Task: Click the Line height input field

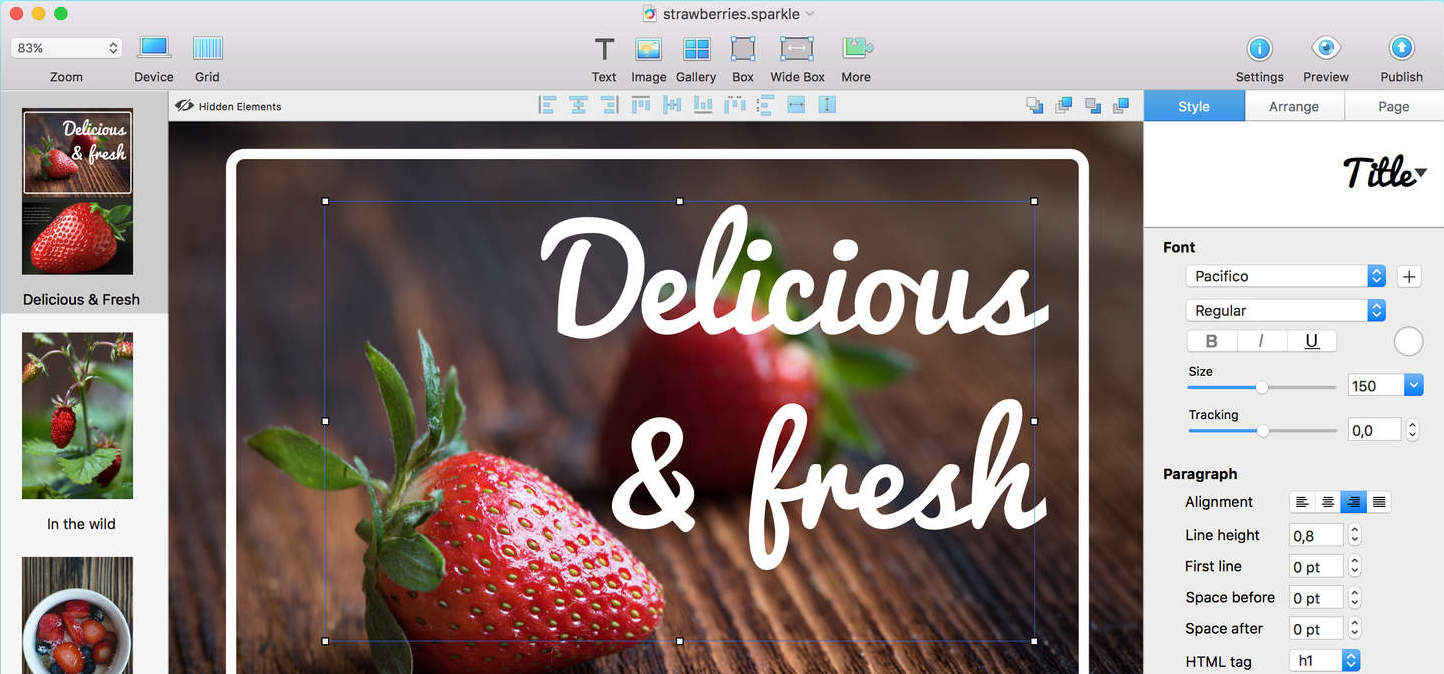Action: point(1316,535)
